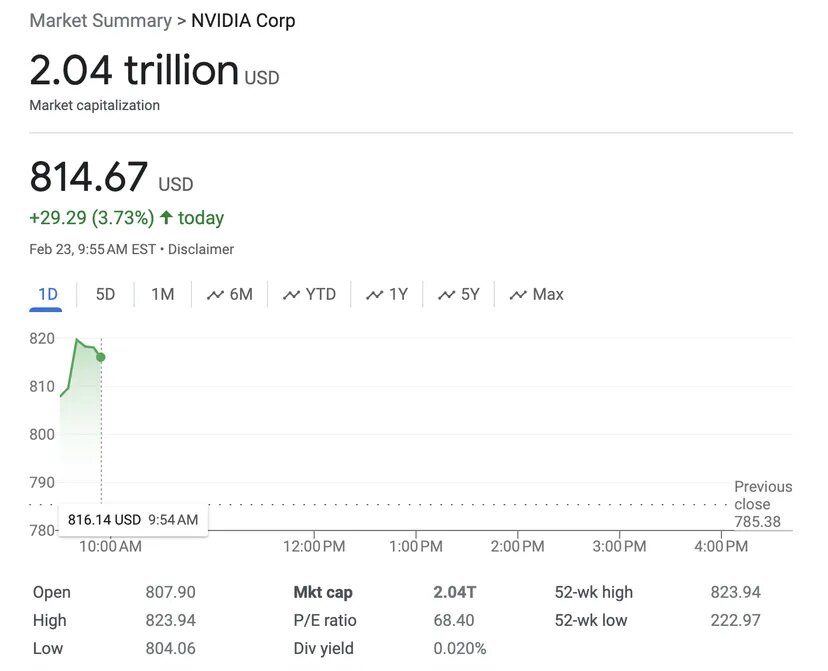828x671 pixels.
Task: Switch to the 5D chart tab
Action: 105,294
